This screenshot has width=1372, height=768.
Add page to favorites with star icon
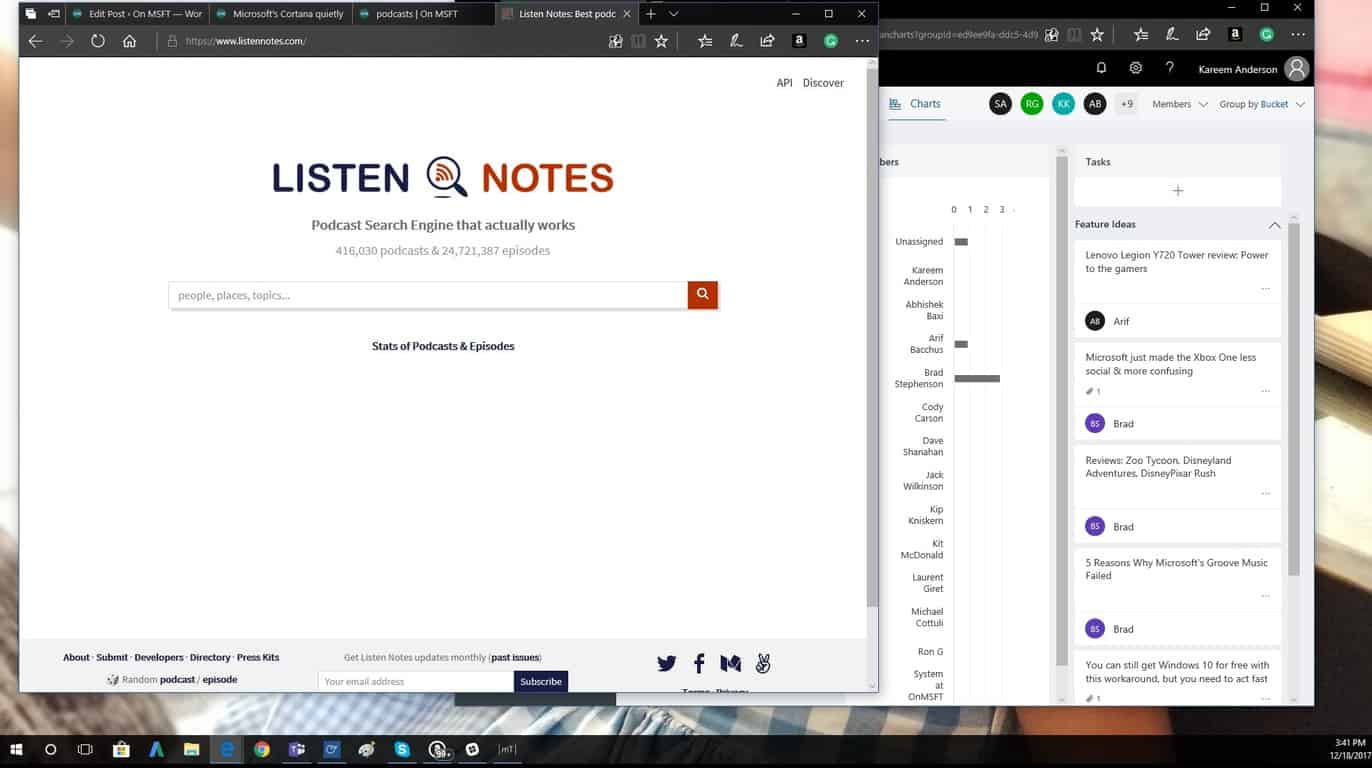pyautogui.click(x=661, y=41)
